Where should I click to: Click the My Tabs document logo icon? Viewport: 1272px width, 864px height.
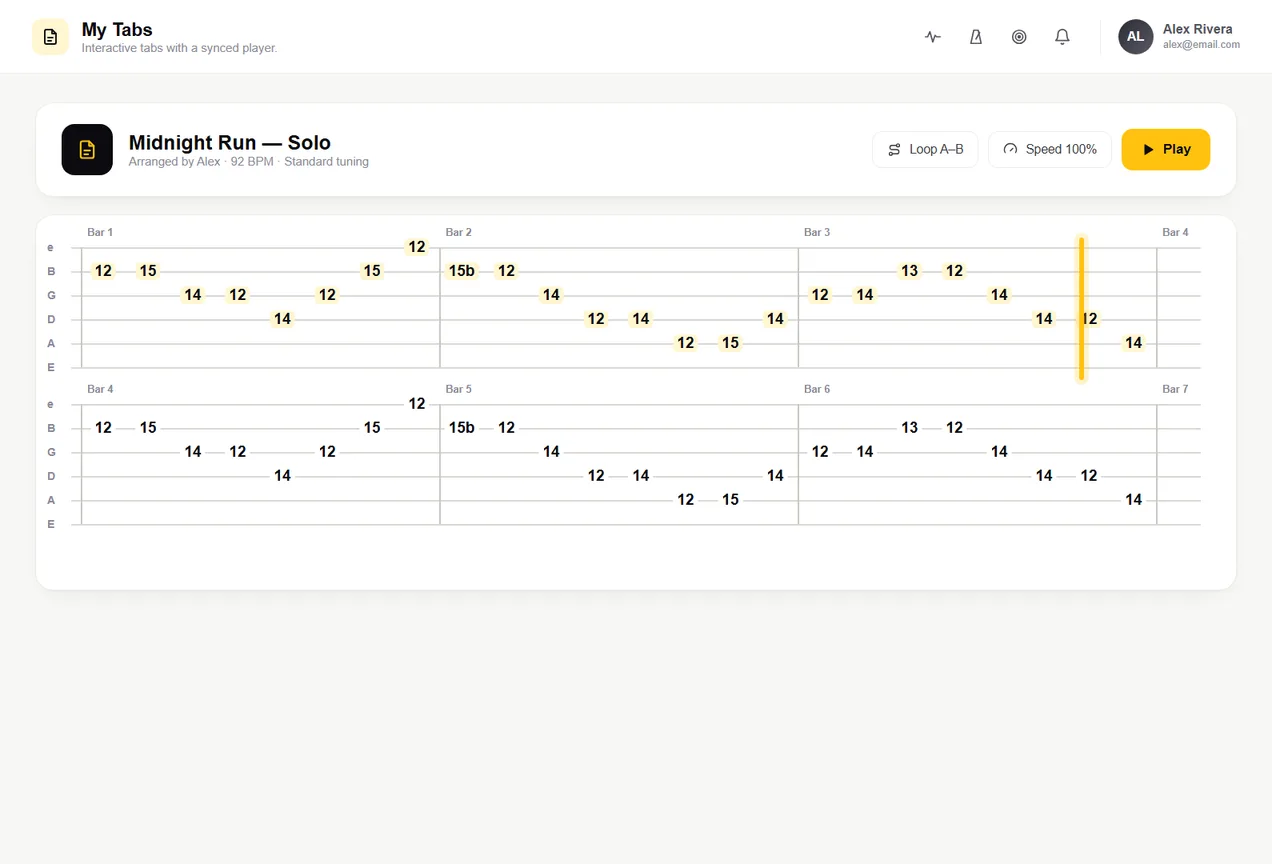pos(50,37)
